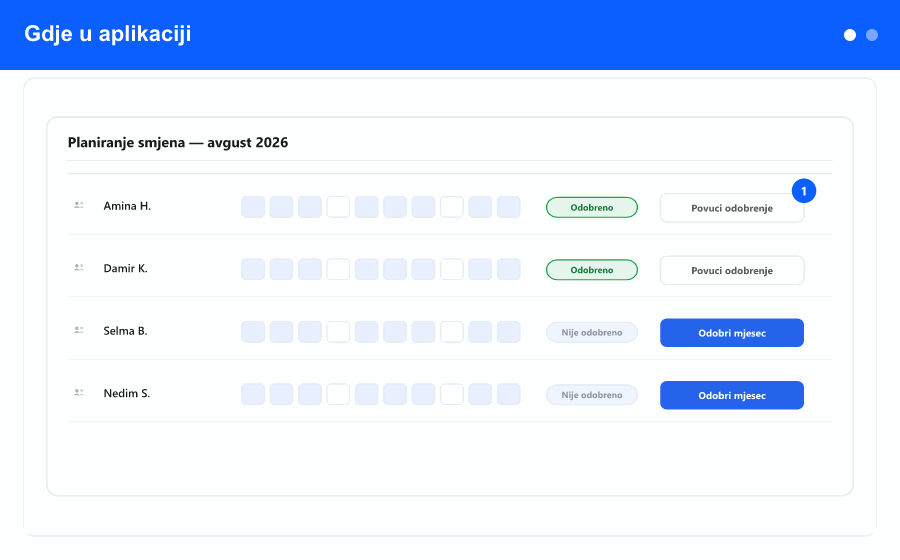Click the people icon beside Nedim S.
Image resolution: width=900 pixels, height=560 pixels.
tap(79, 393)
